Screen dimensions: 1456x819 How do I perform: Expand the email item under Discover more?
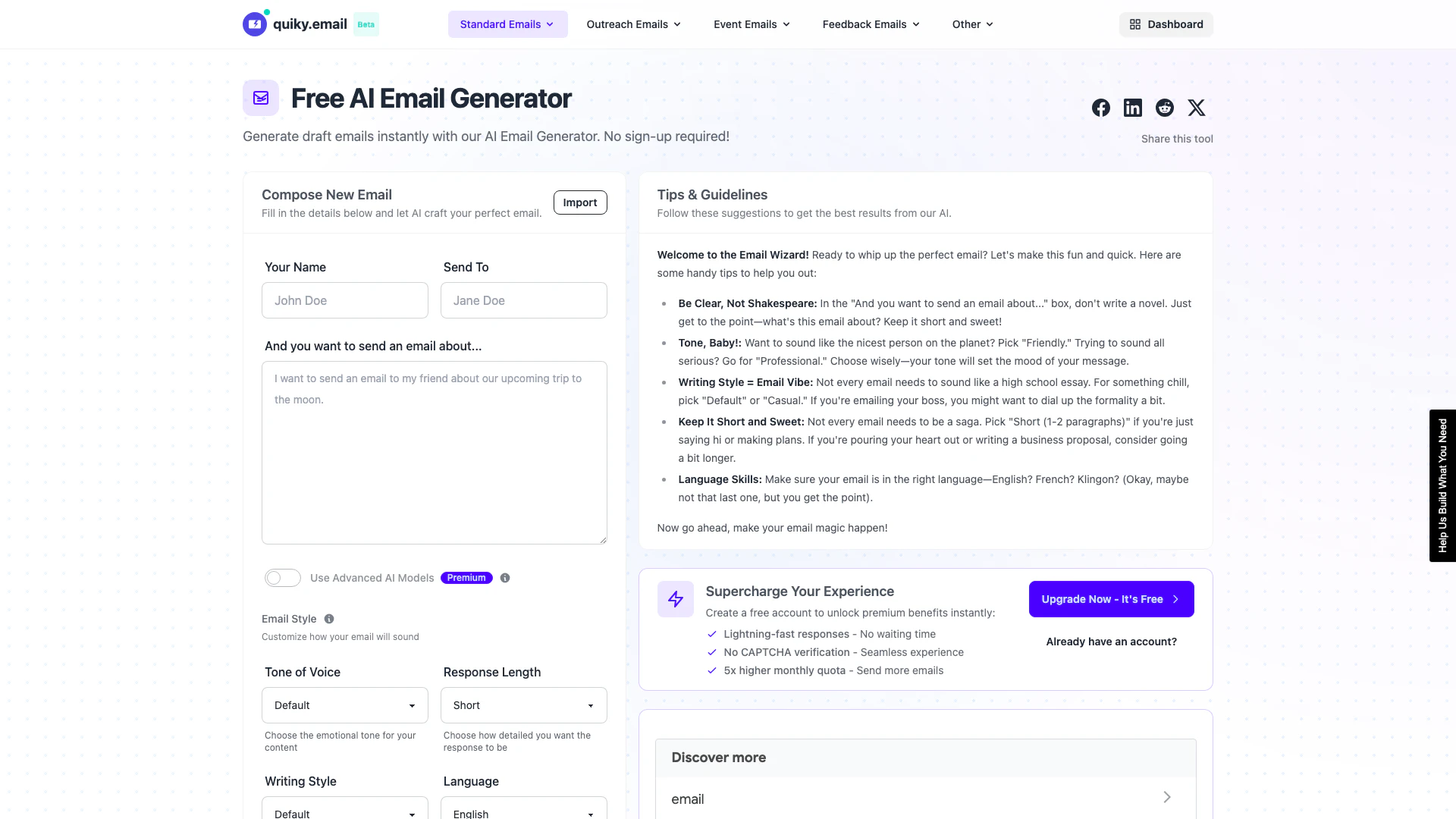coord(925,799)
